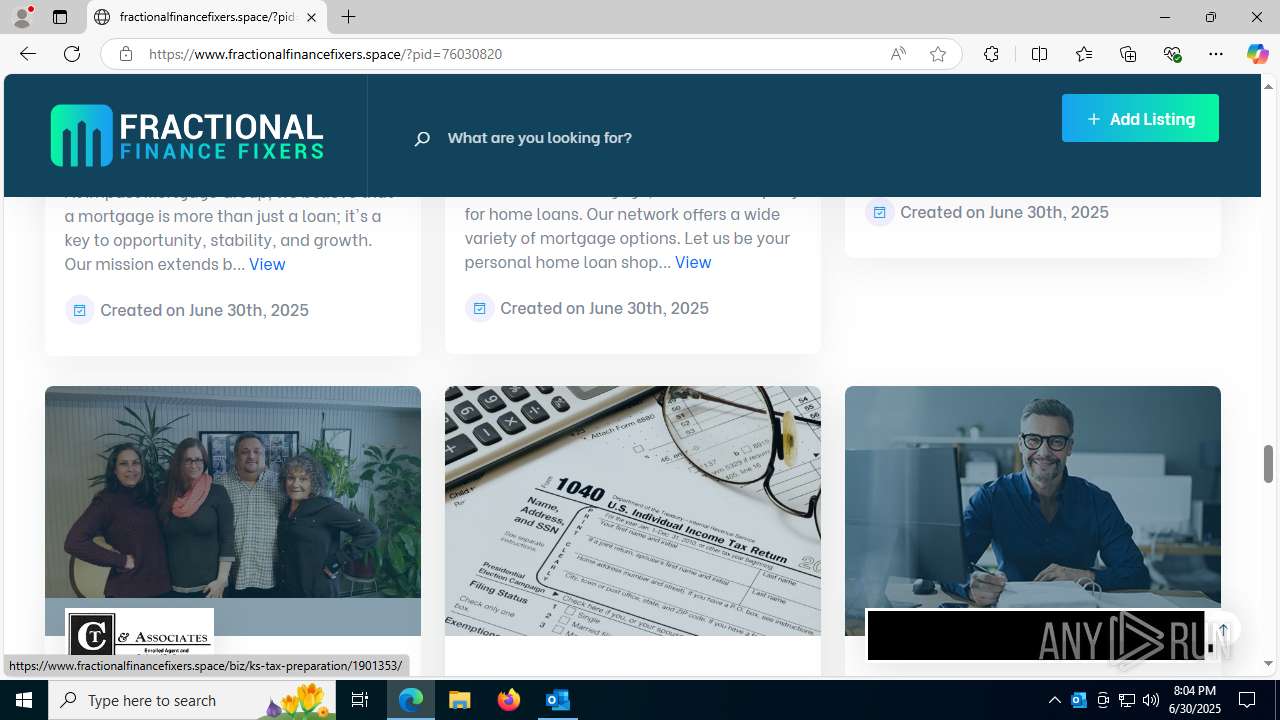
Task: Click the Fractional Finance Fixers logo
Action: pyautogui.click(x=187, y=136)
